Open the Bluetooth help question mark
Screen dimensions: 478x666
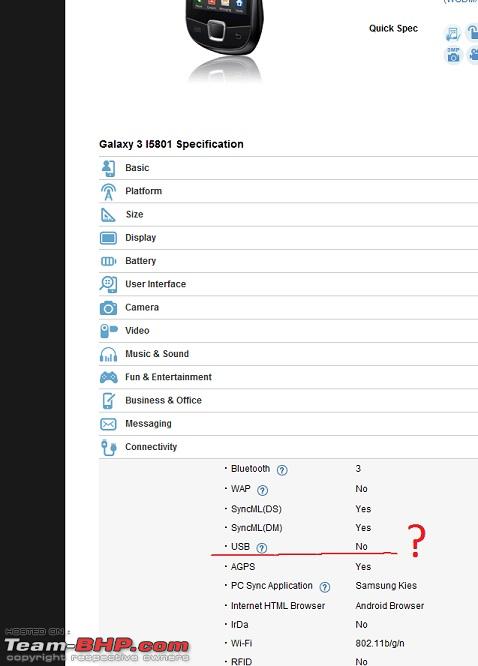[282, 470]
